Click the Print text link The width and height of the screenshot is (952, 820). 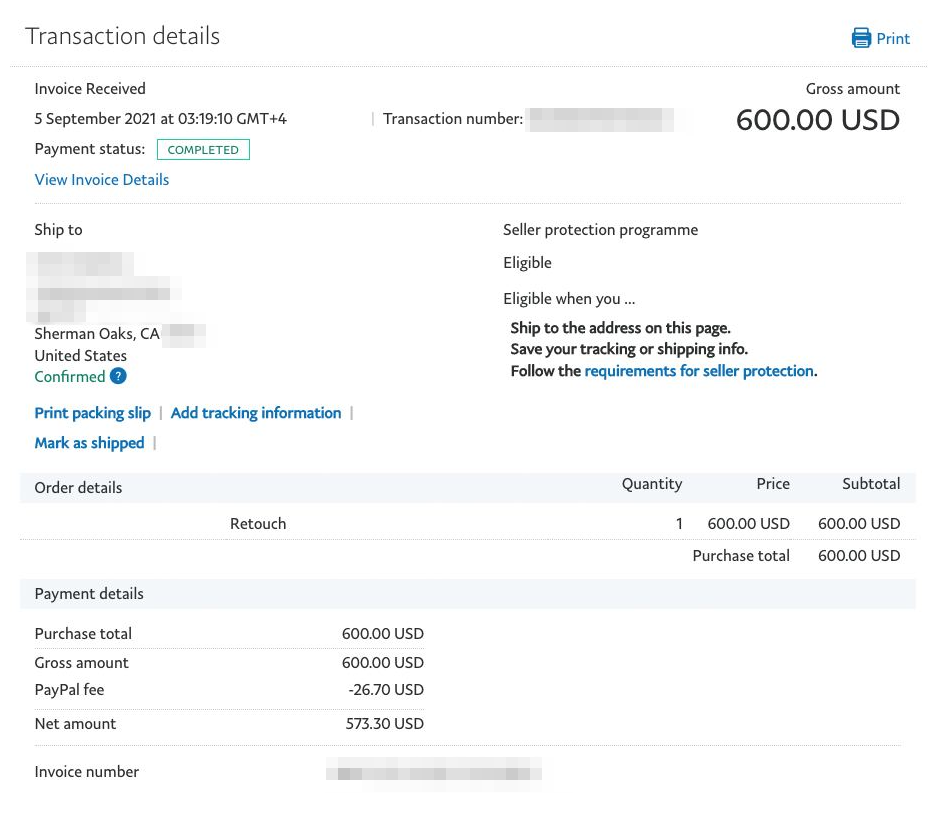(893, 39)
